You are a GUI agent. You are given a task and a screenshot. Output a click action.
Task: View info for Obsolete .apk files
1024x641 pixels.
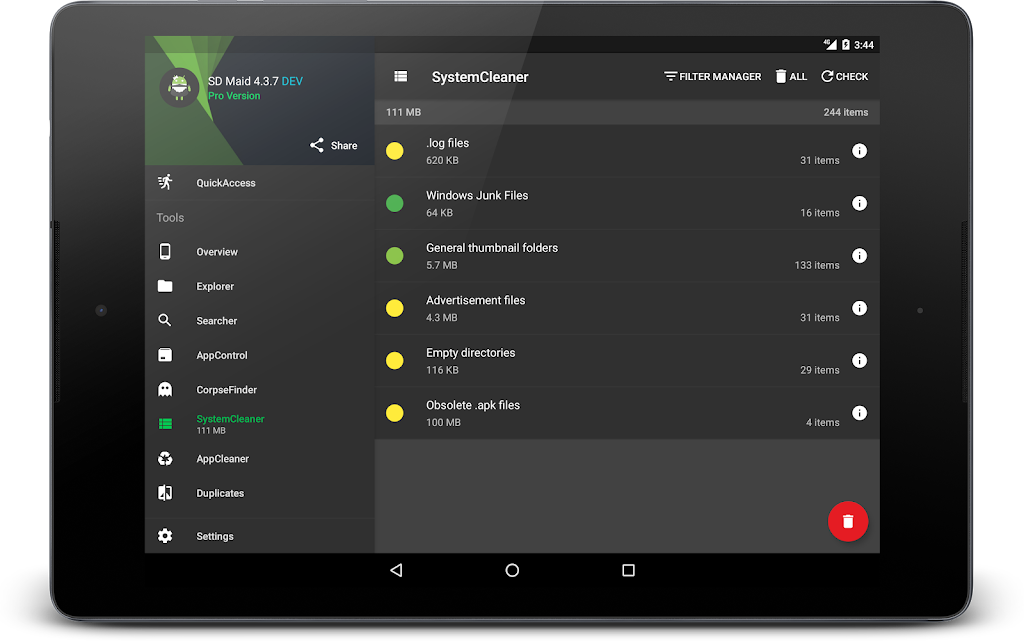858,413
